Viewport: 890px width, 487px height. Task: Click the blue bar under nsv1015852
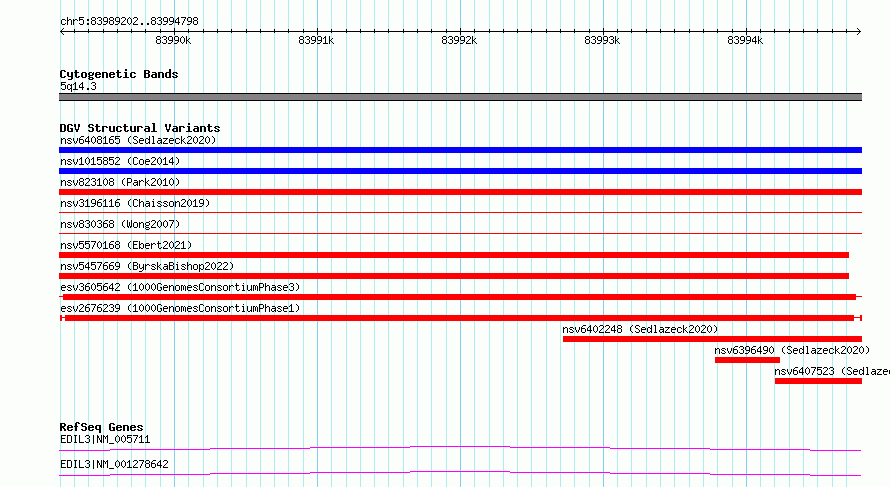(x=460, y=171)
